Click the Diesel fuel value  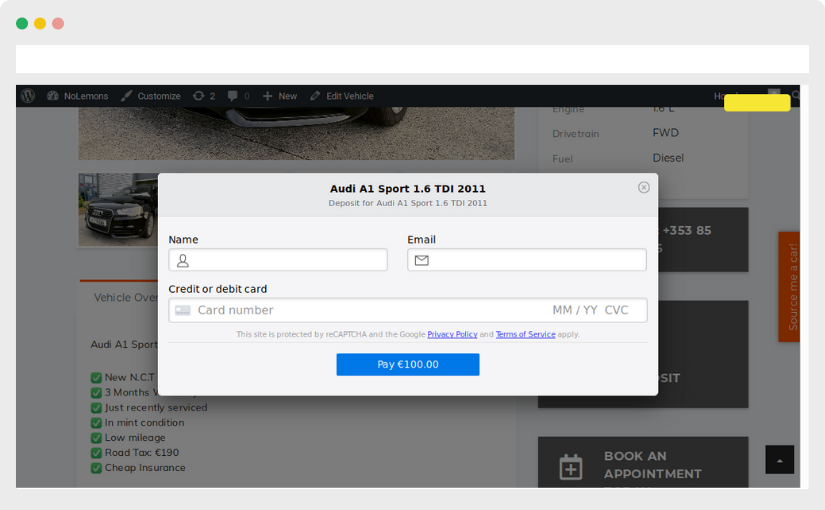click(668, 158)
